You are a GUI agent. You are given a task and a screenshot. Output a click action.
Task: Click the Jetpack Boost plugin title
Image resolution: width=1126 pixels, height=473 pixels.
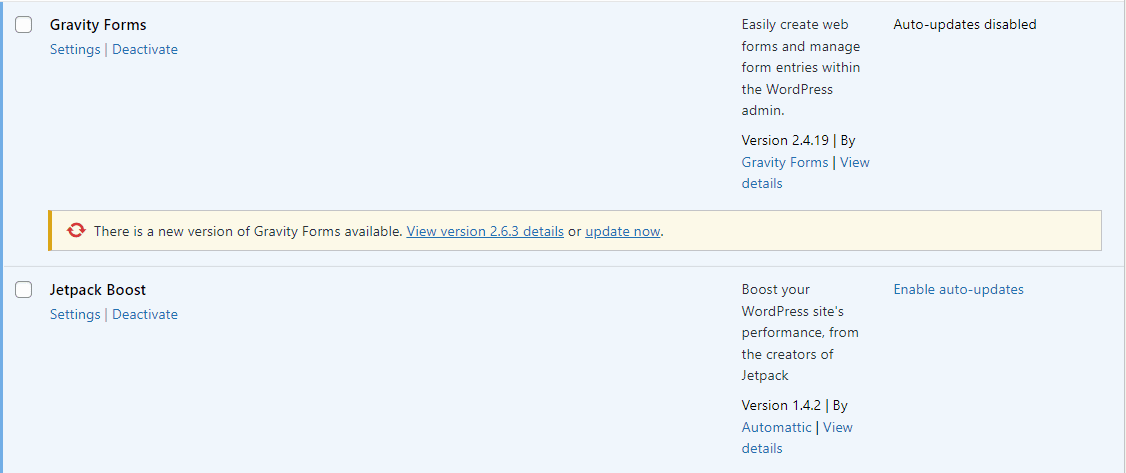(x=98, y=290)
